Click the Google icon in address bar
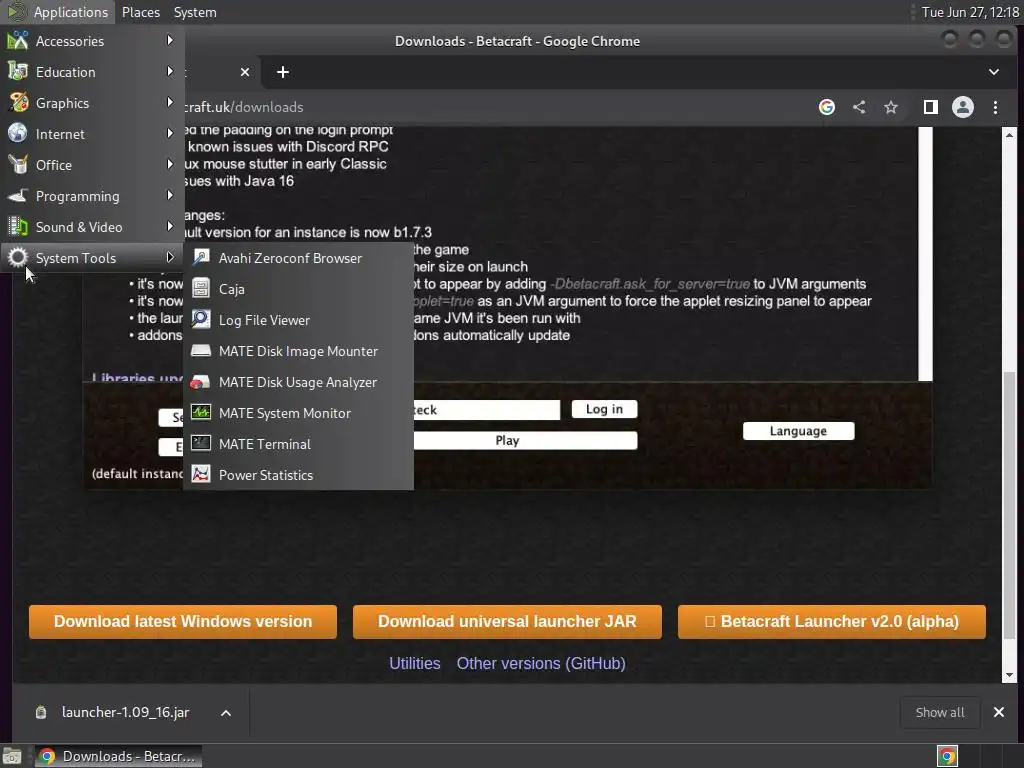 [x=827, y=107]
